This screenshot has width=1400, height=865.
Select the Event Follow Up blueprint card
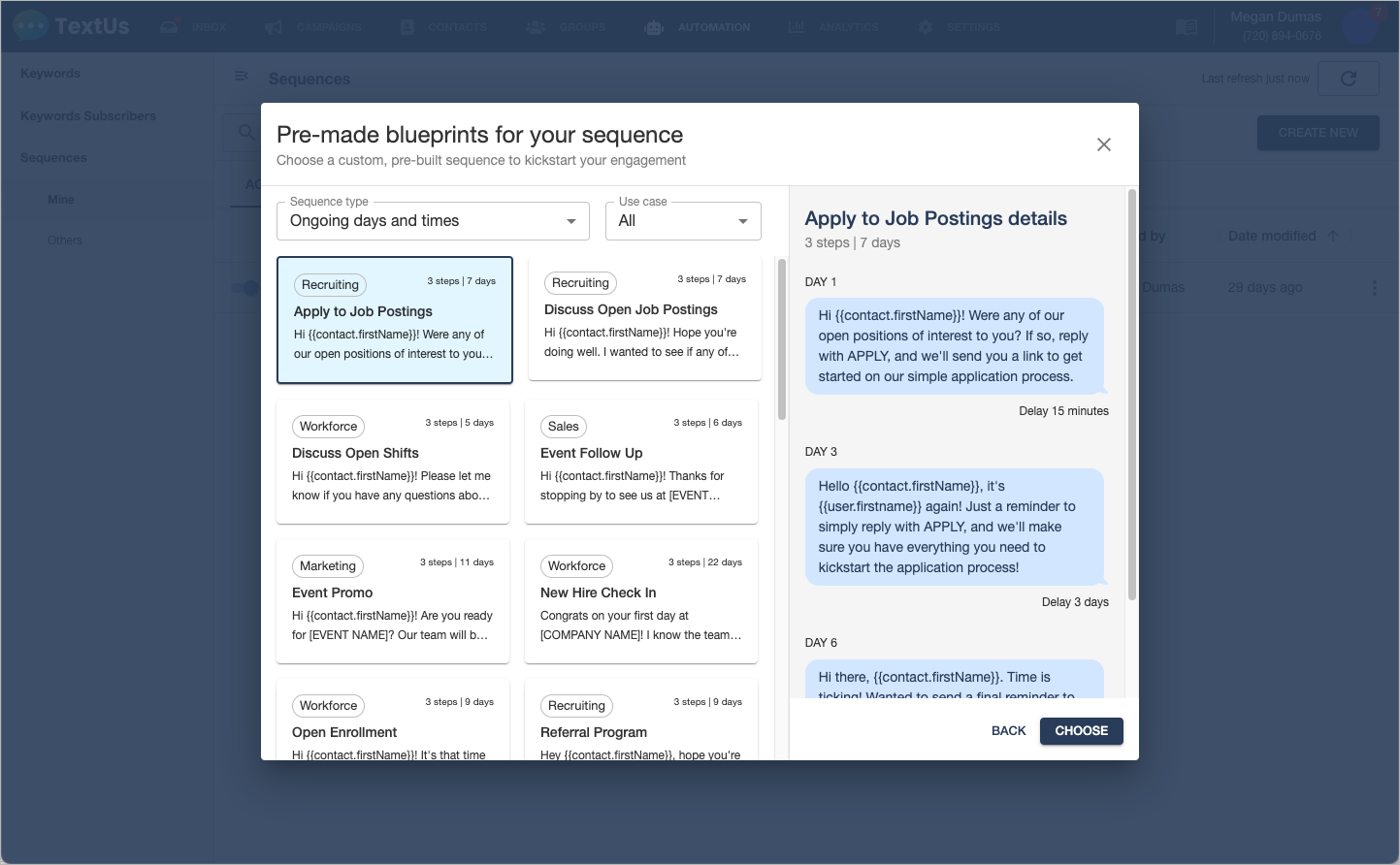[640, 462]
